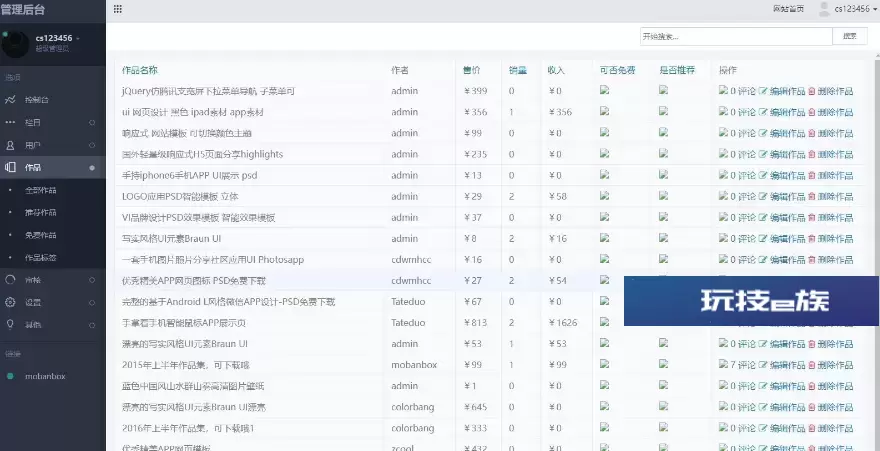Click the 控制台 dashboard chart icon
The height and width of the screenshot is (451, 880).
click(x=10, y=100)
